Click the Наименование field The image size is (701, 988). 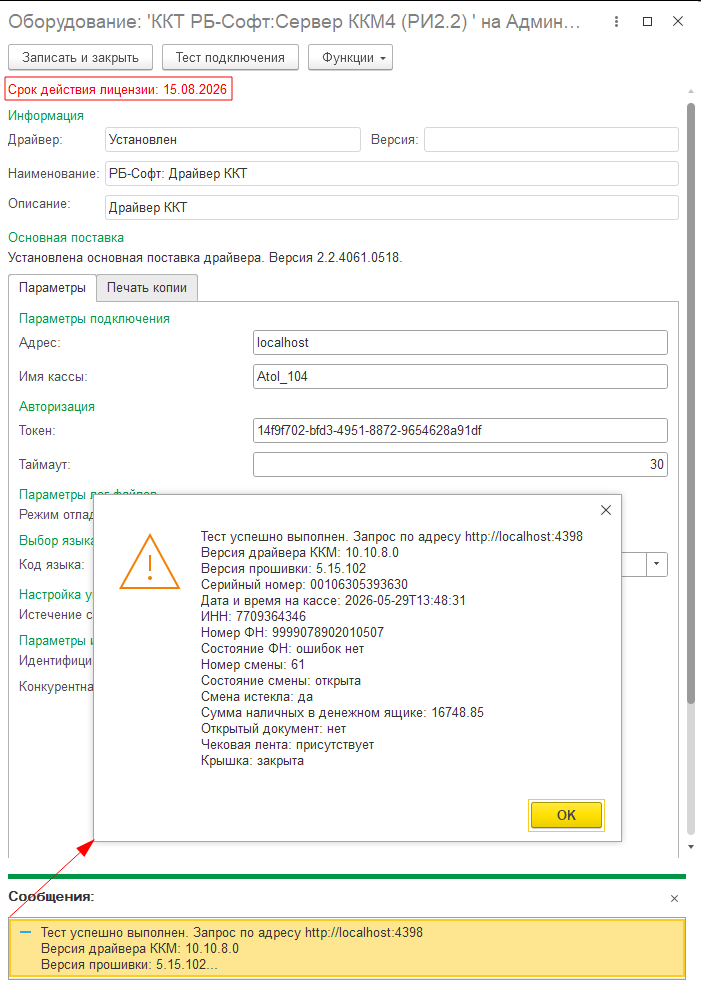[392, 173]
